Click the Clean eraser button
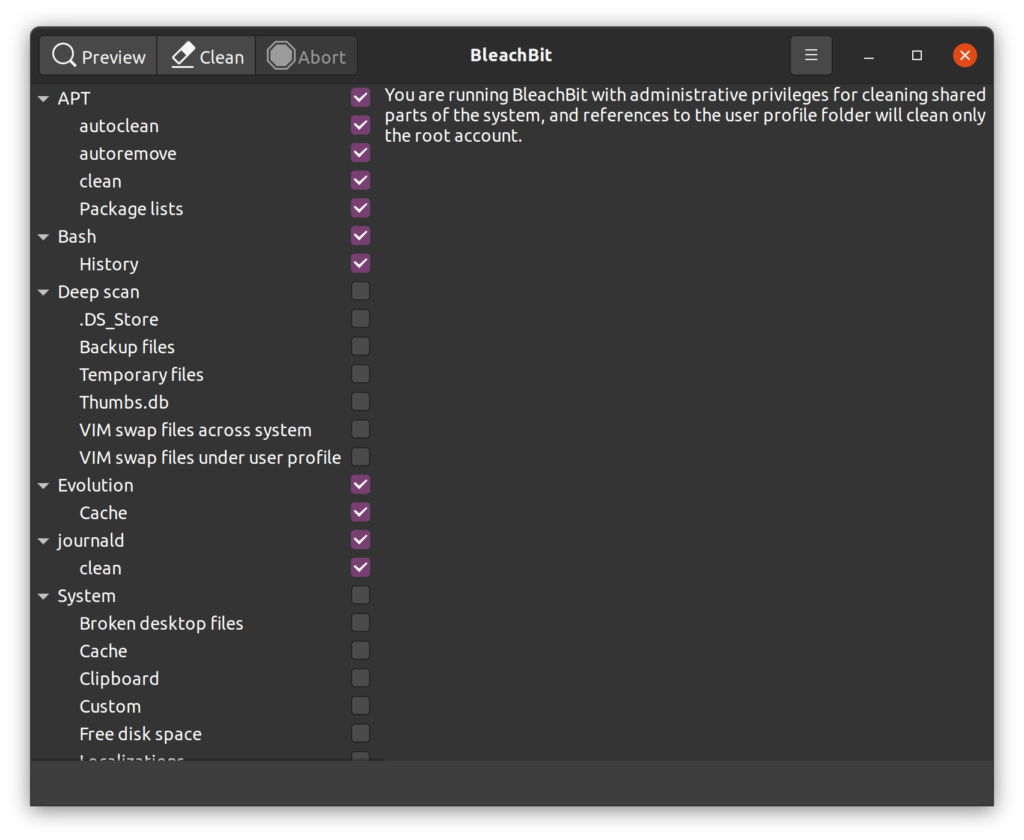 pos(207,56)
